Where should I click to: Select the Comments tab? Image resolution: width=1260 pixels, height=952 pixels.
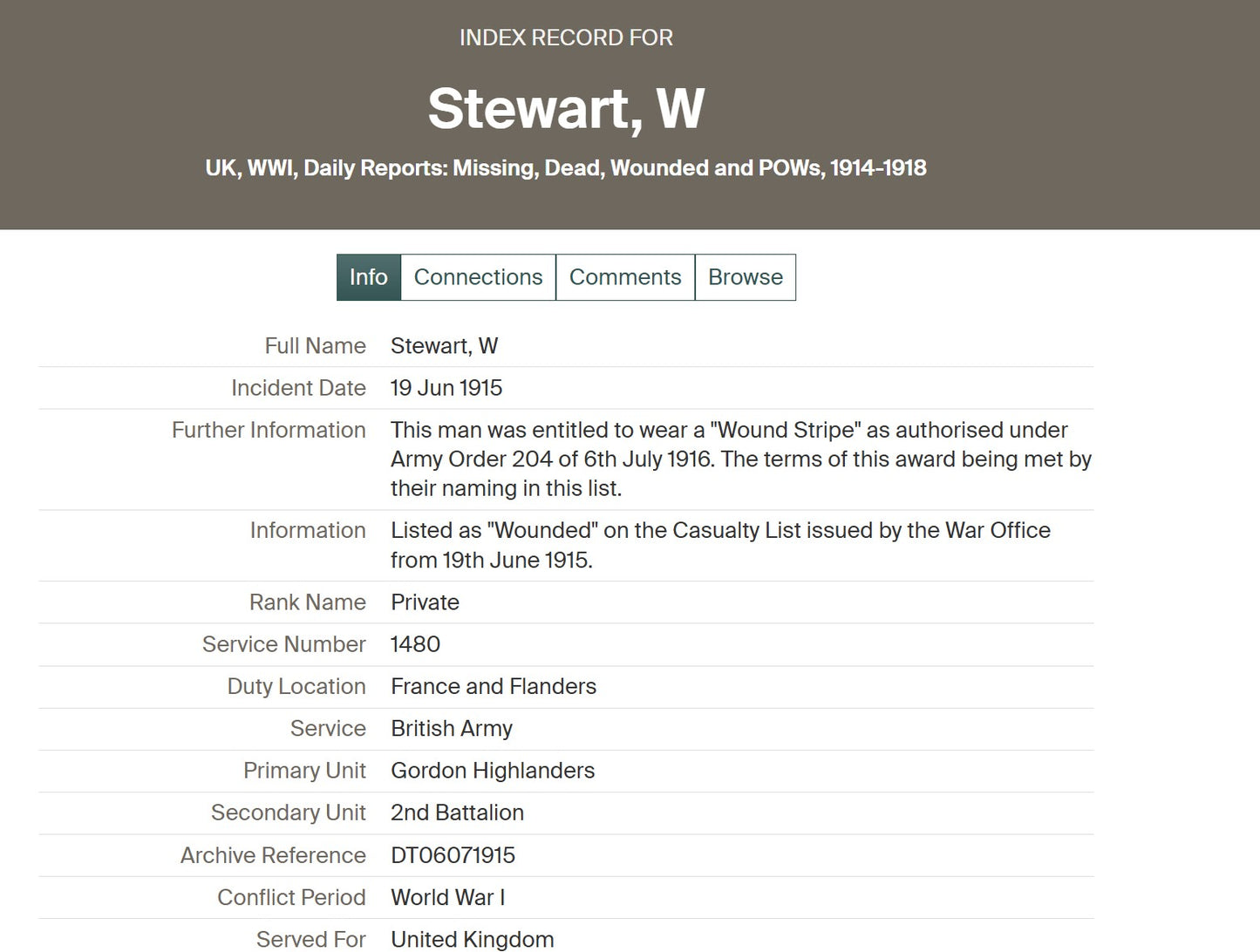625,277
